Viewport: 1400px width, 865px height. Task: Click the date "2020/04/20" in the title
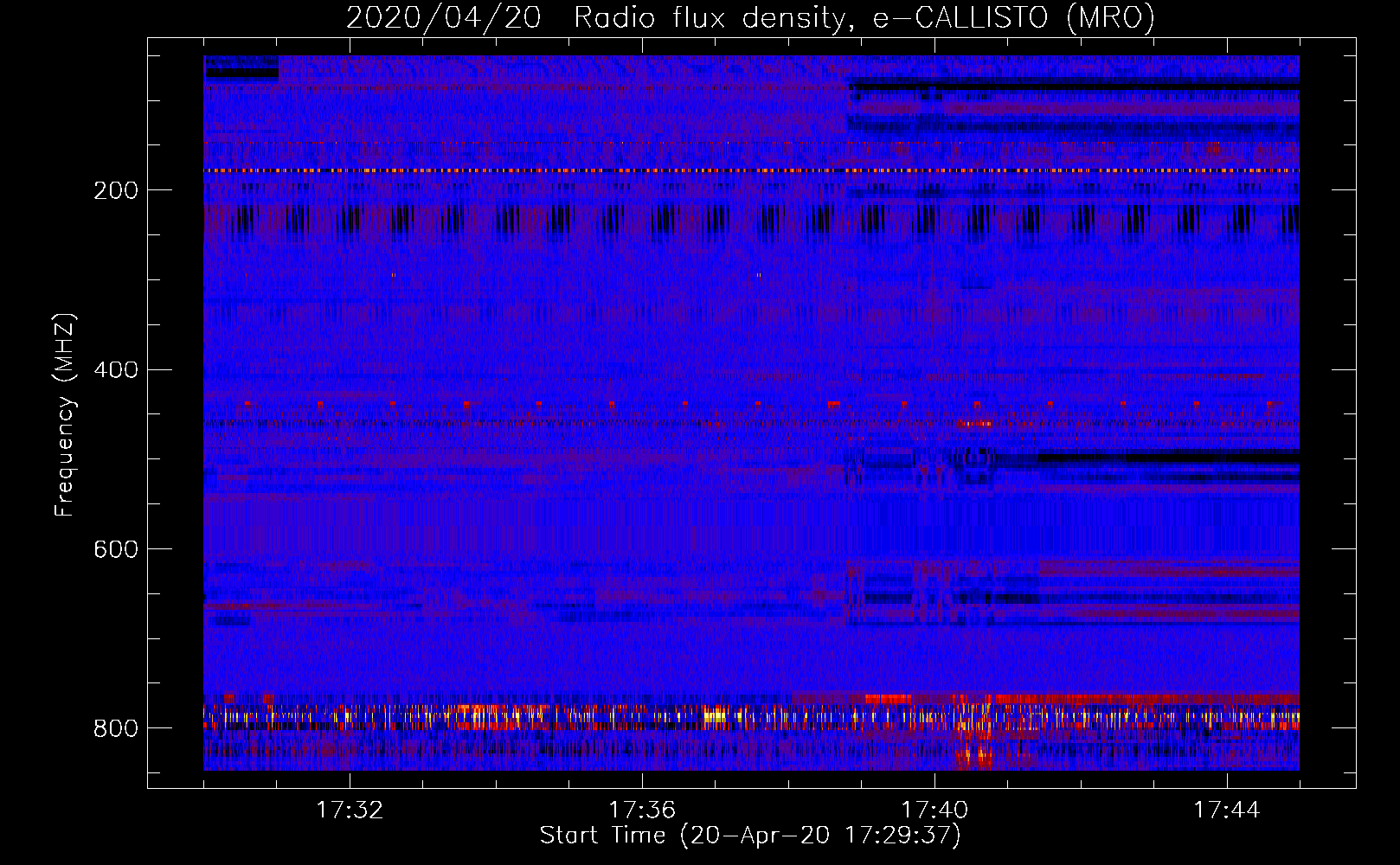(x=444, y=16)
